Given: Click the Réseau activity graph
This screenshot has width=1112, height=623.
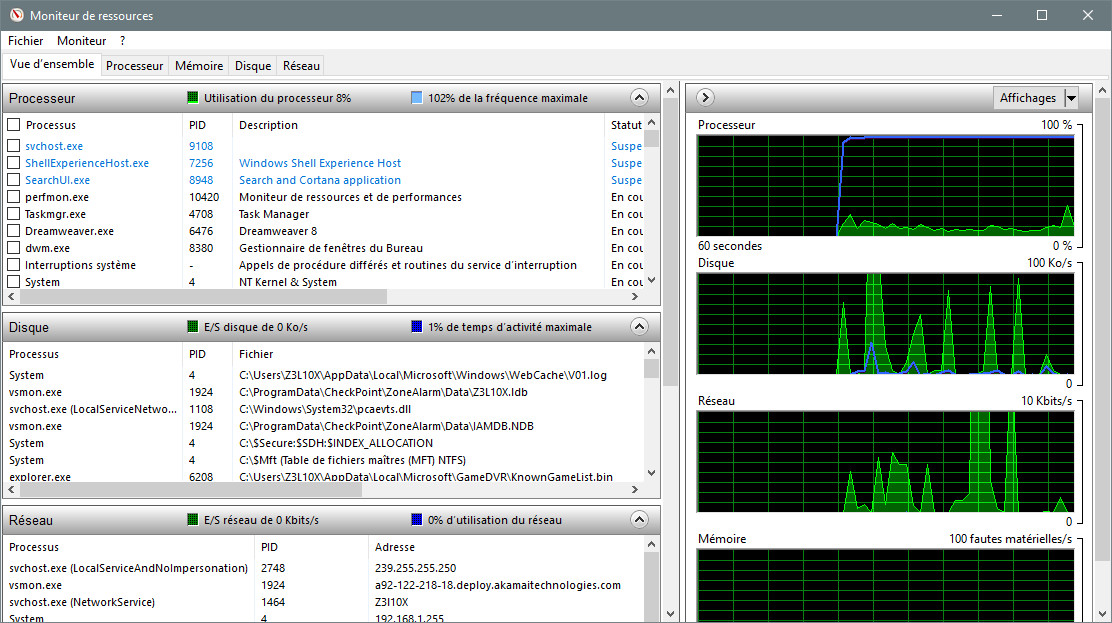Looking at the screenshot, I should (x=885, y=462).
